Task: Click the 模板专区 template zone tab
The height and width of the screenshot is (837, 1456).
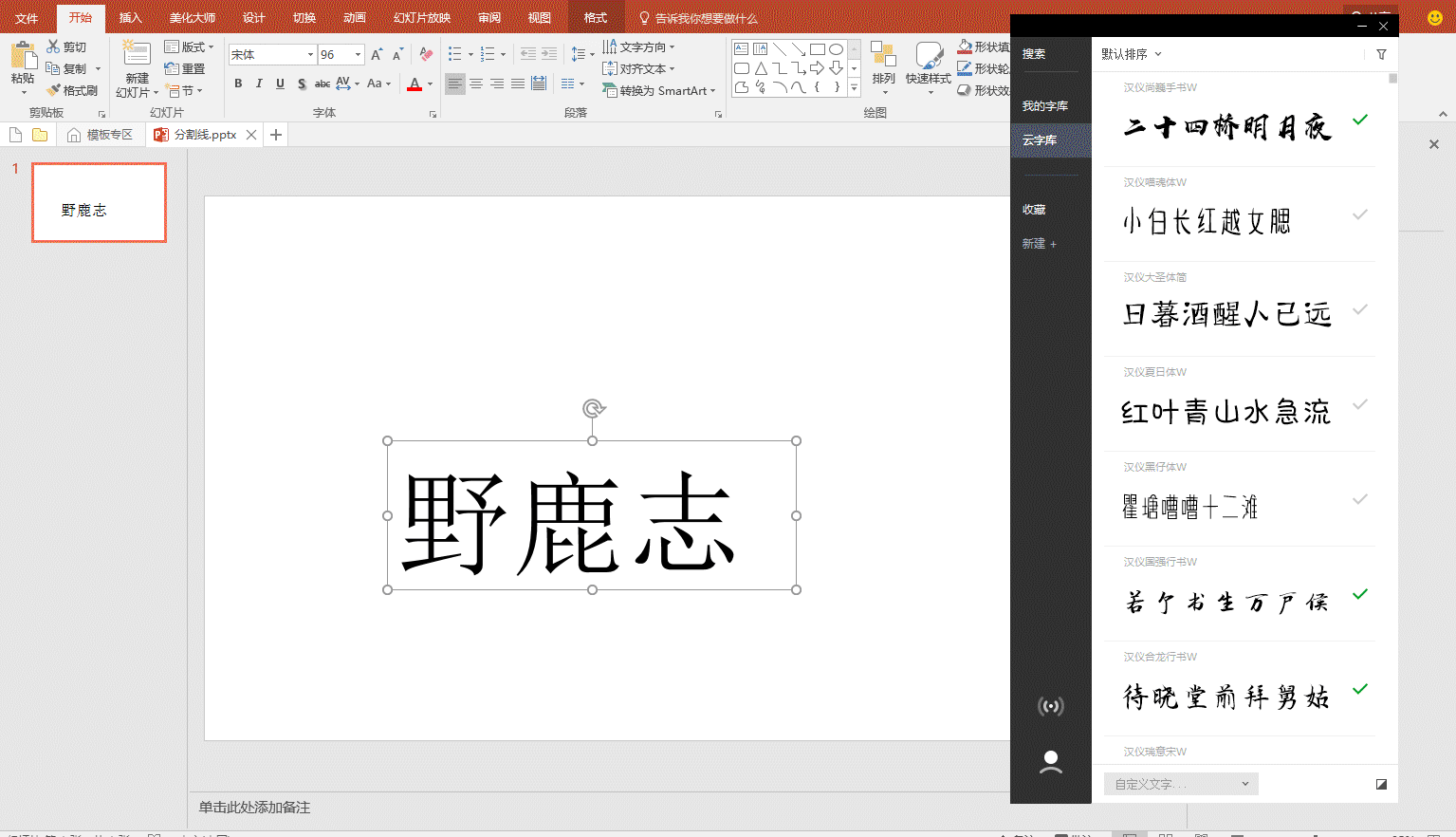Action: [101, 135]
